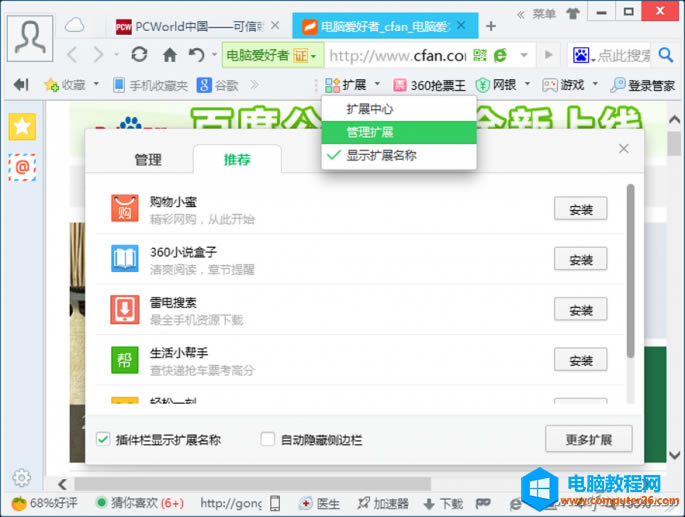Click the home page icon in toolbar
This screenshot has height=517, width=685.
point(169,55)
